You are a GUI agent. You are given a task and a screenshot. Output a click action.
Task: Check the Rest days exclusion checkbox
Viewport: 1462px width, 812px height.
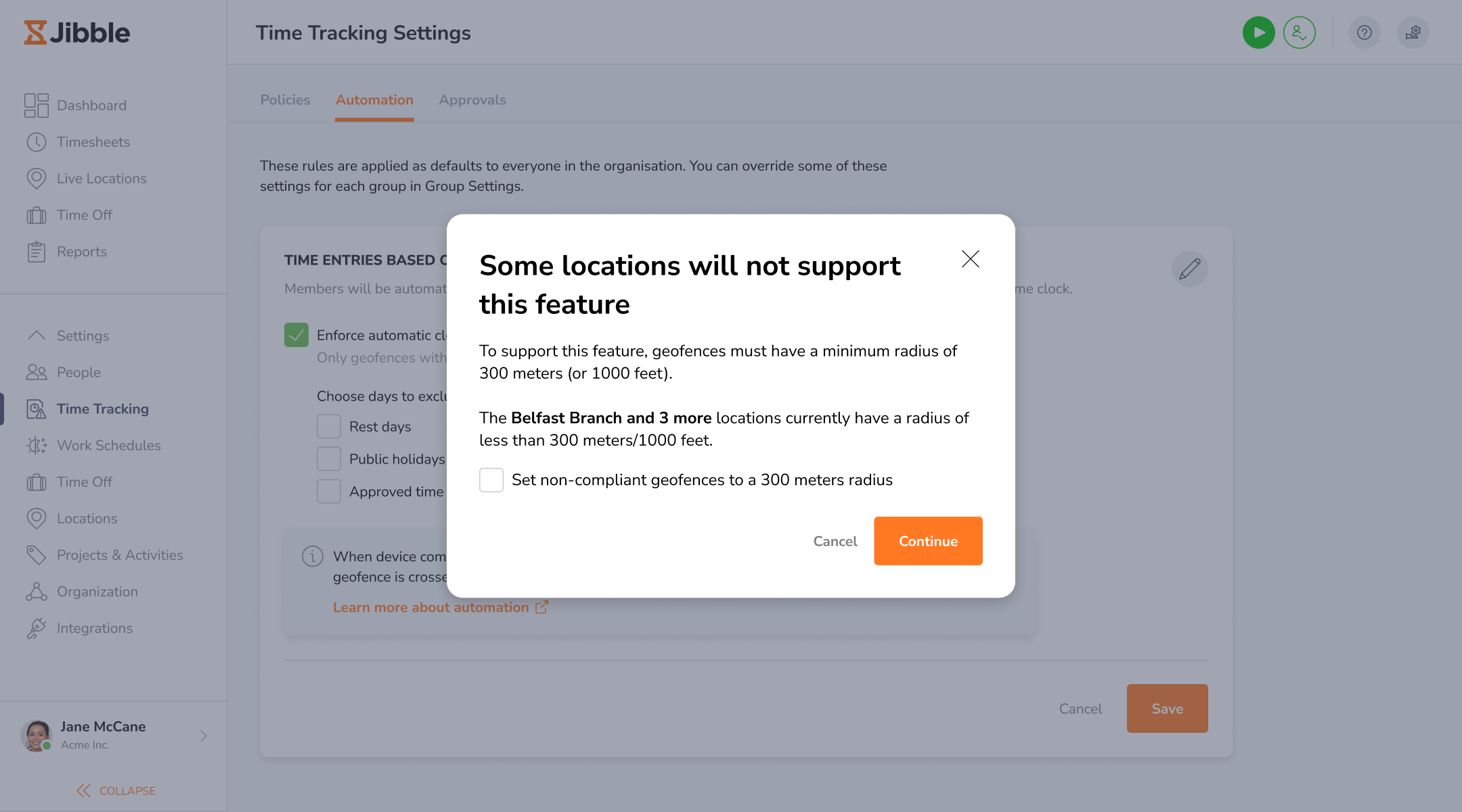[x=329, y=425]
